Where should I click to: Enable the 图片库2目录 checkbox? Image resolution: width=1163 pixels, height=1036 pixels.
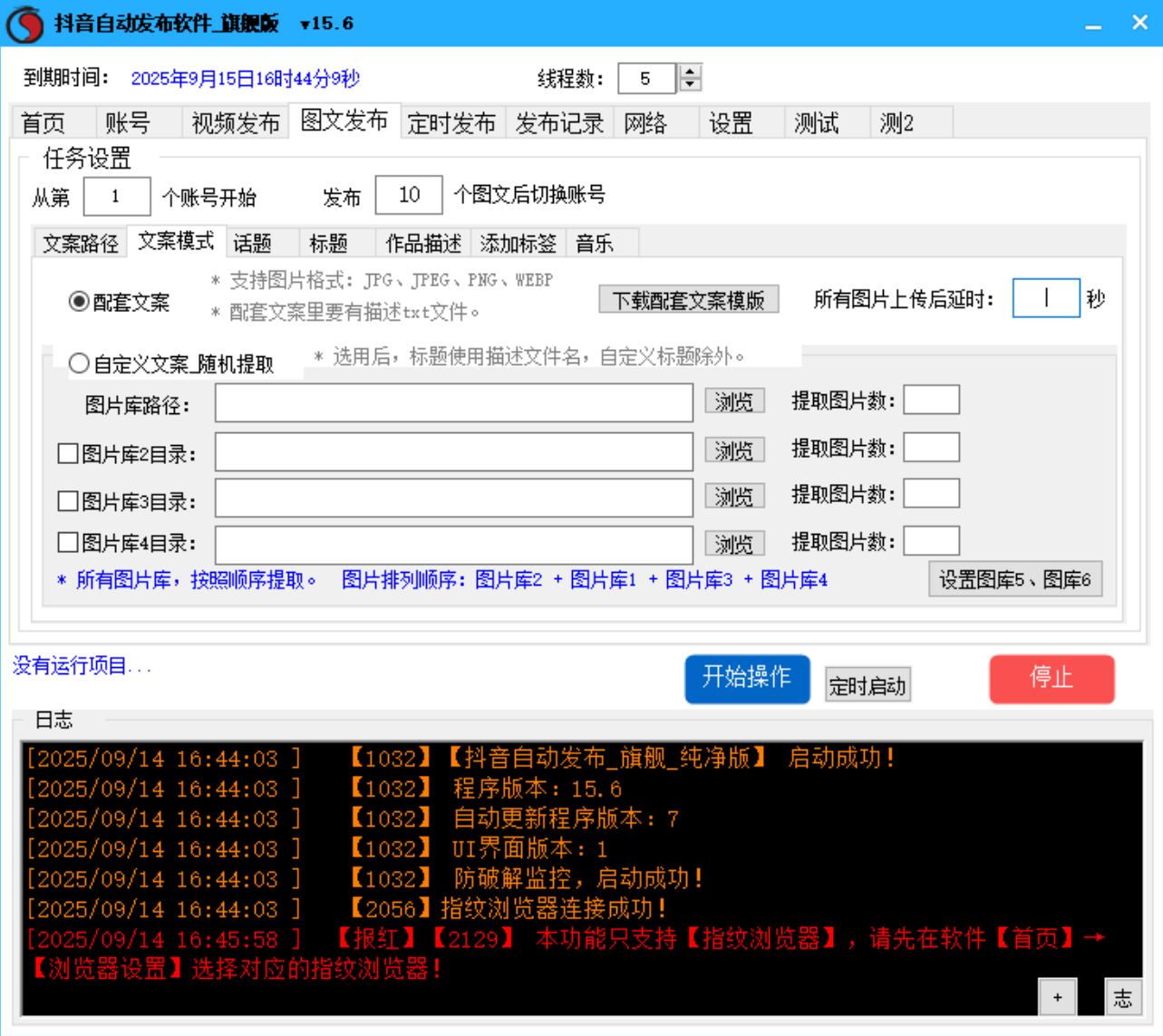(67, 451)
